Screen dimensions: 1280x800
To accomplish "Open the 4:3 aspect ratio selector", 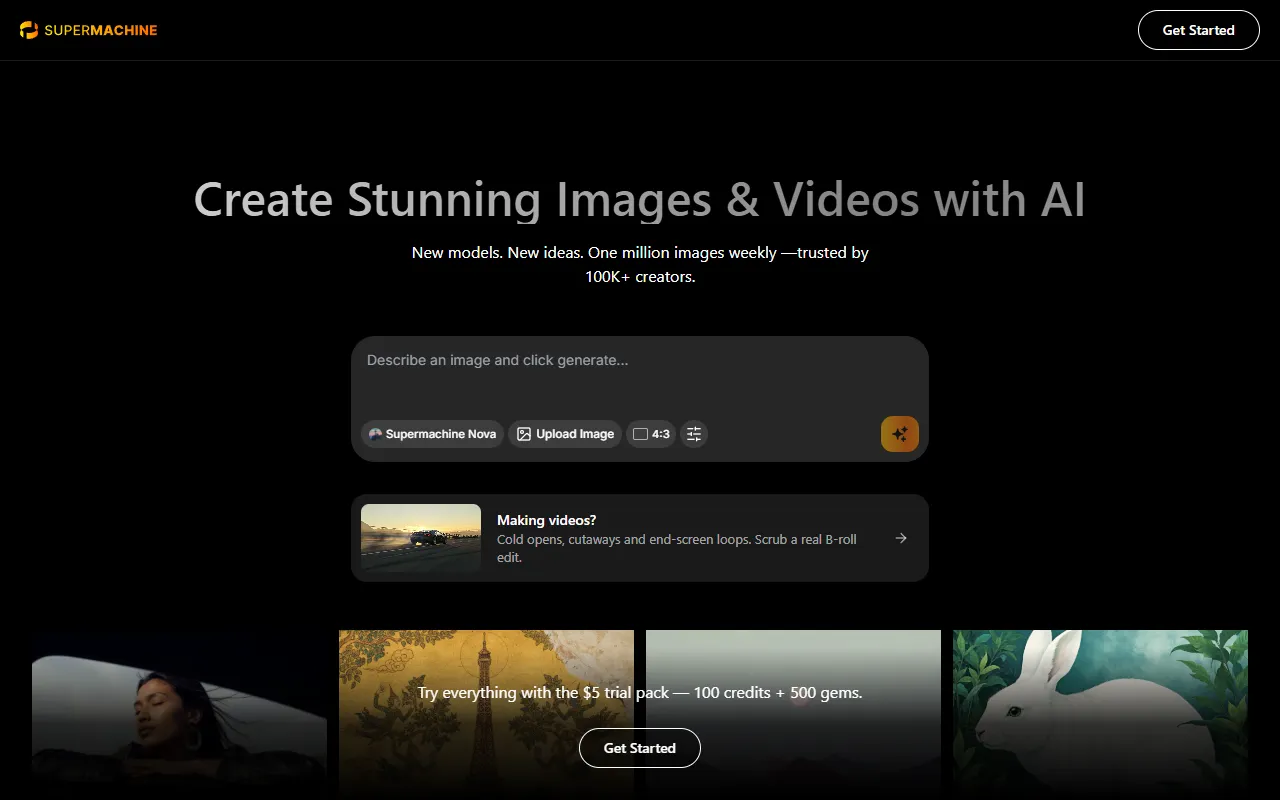I will pyautogui.click(x=651, y=434).
